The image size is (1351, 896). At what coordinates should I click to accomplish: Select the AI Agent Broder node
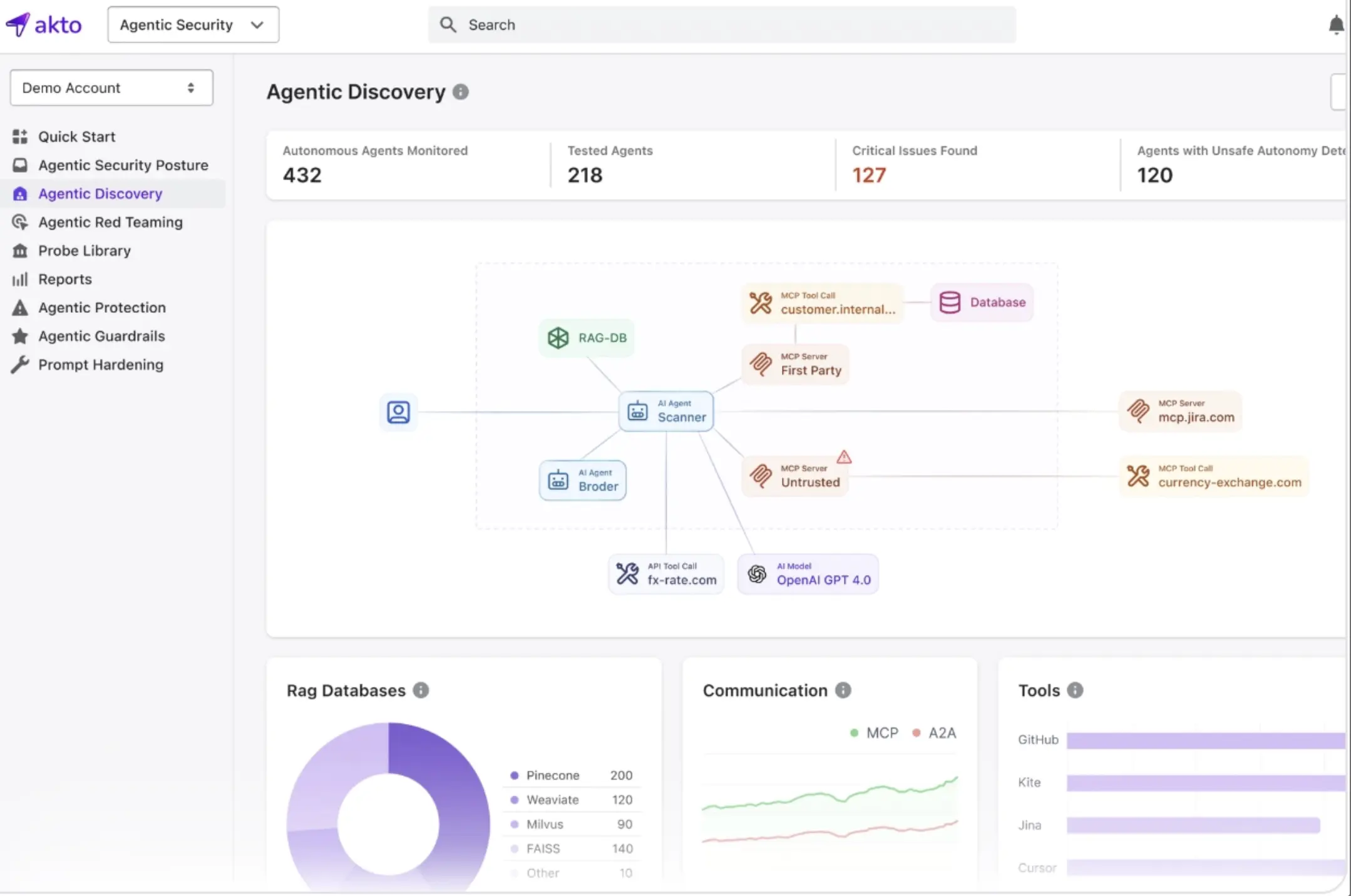[583, 481]
